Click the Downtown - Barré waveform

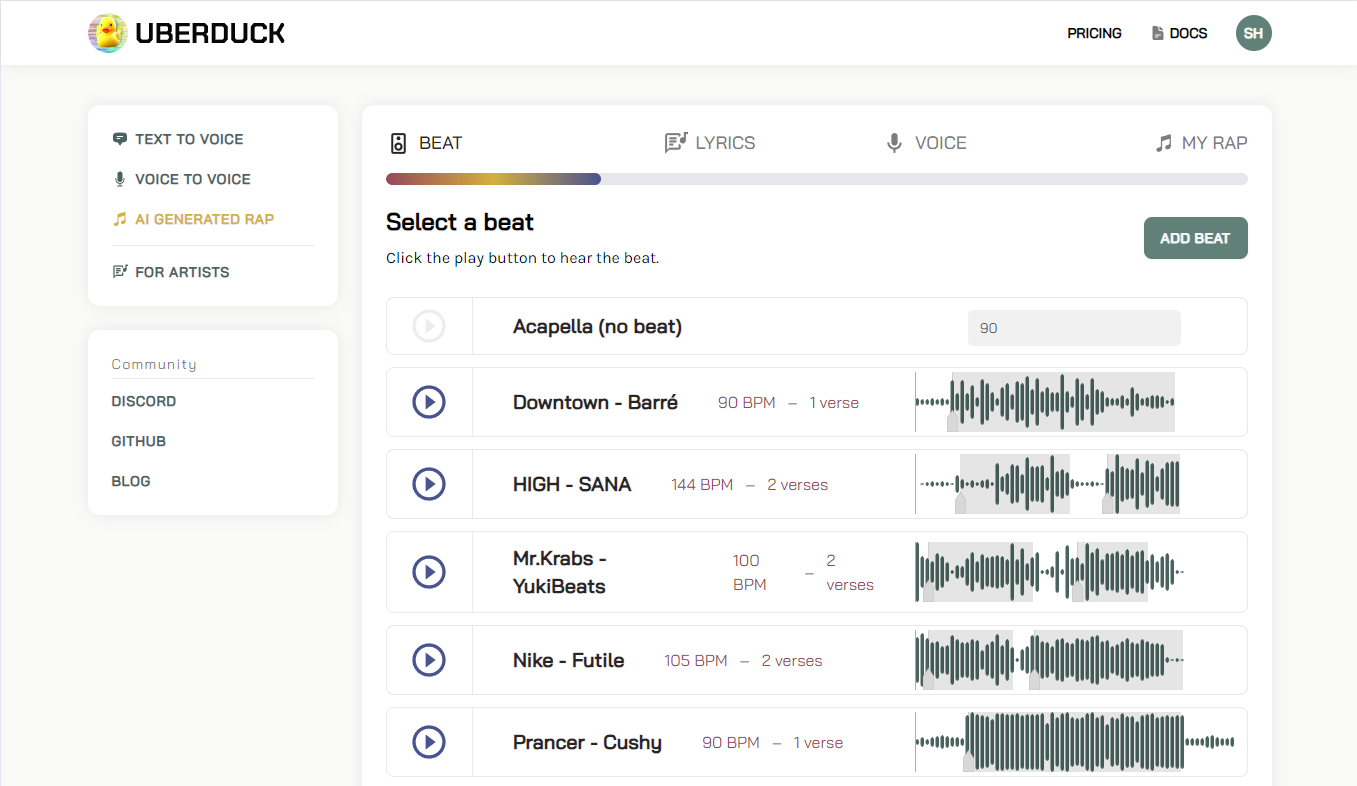pos(1045,402)
